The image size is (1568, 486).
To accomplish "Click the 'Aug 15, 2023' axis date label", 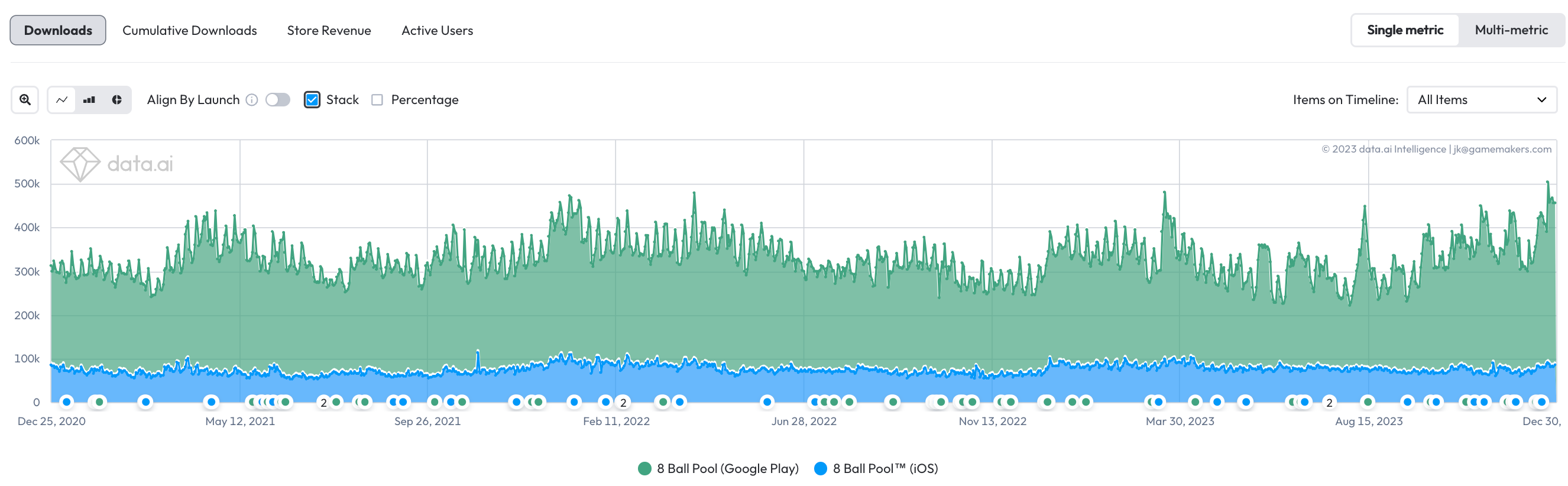I will pyautogui.click(x=1368, y=422).
